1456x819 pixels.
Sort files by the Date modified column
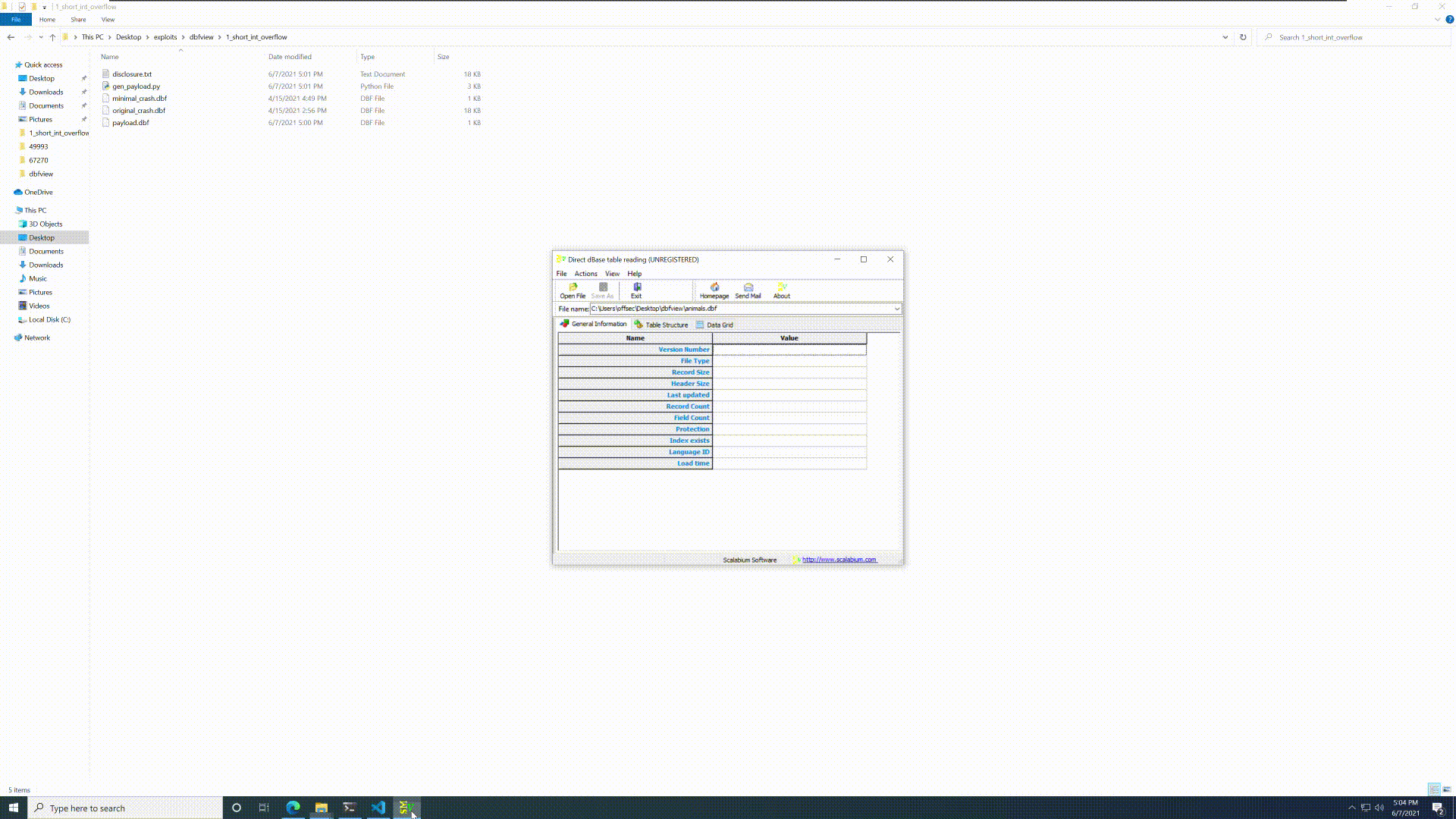tap(290, 57)
